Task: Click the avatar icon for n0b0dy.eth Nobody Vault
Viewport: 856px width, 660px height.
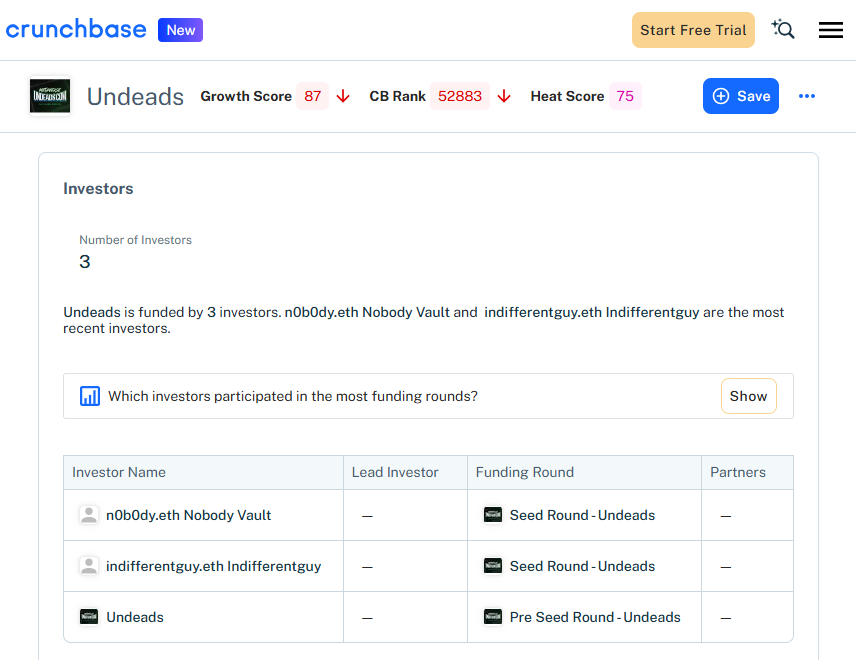Action: (89, 514)
